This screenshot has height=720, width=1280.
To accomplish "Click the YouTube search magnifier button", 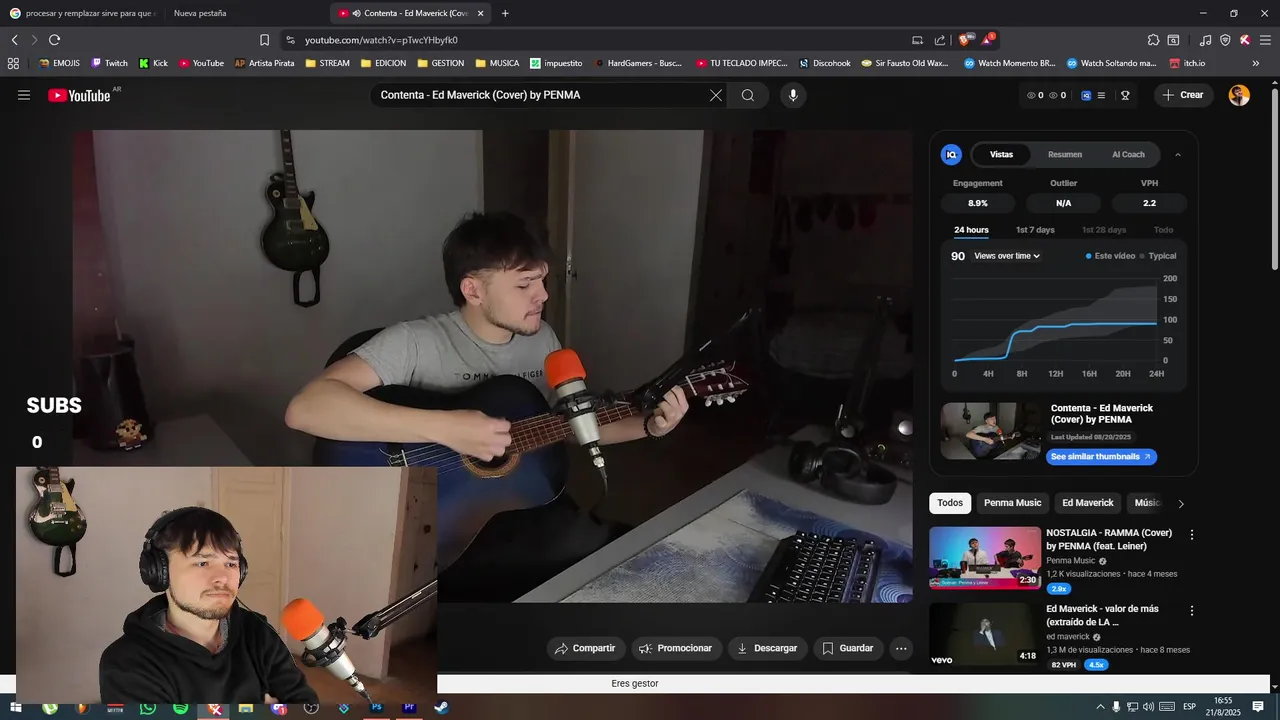I will pyautogui.click(x=748, y=95).
